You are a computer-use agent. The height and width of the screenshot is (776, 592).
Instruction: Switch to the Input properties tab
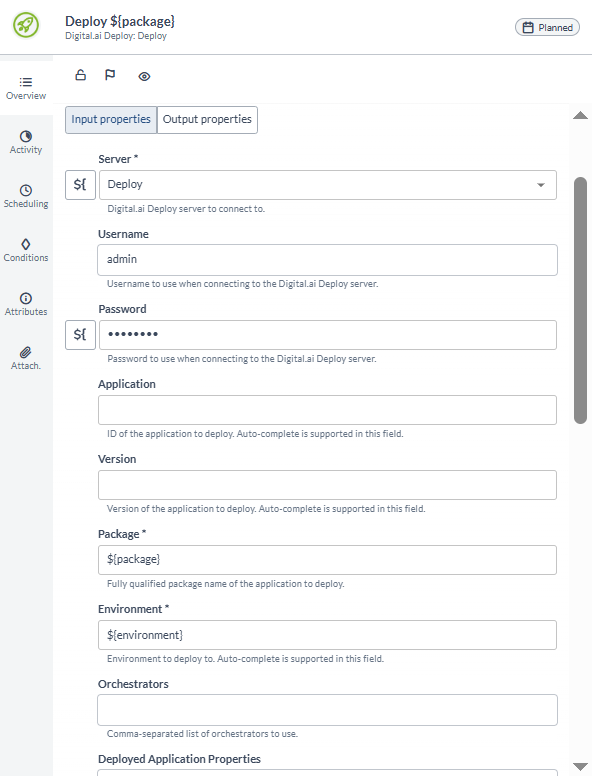tap(111, 120)
